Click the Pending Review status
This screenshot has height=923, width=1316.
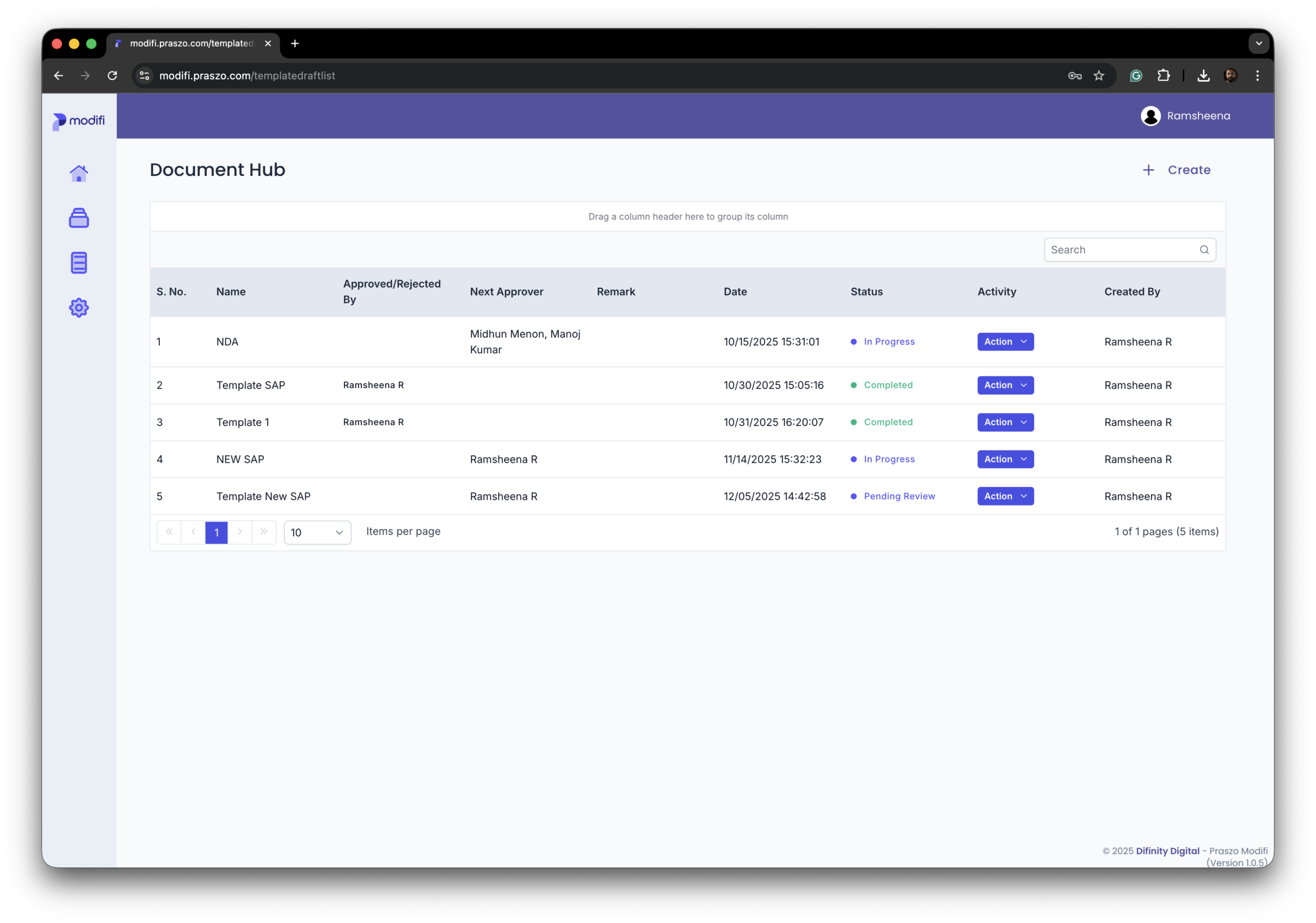point(899,497)
